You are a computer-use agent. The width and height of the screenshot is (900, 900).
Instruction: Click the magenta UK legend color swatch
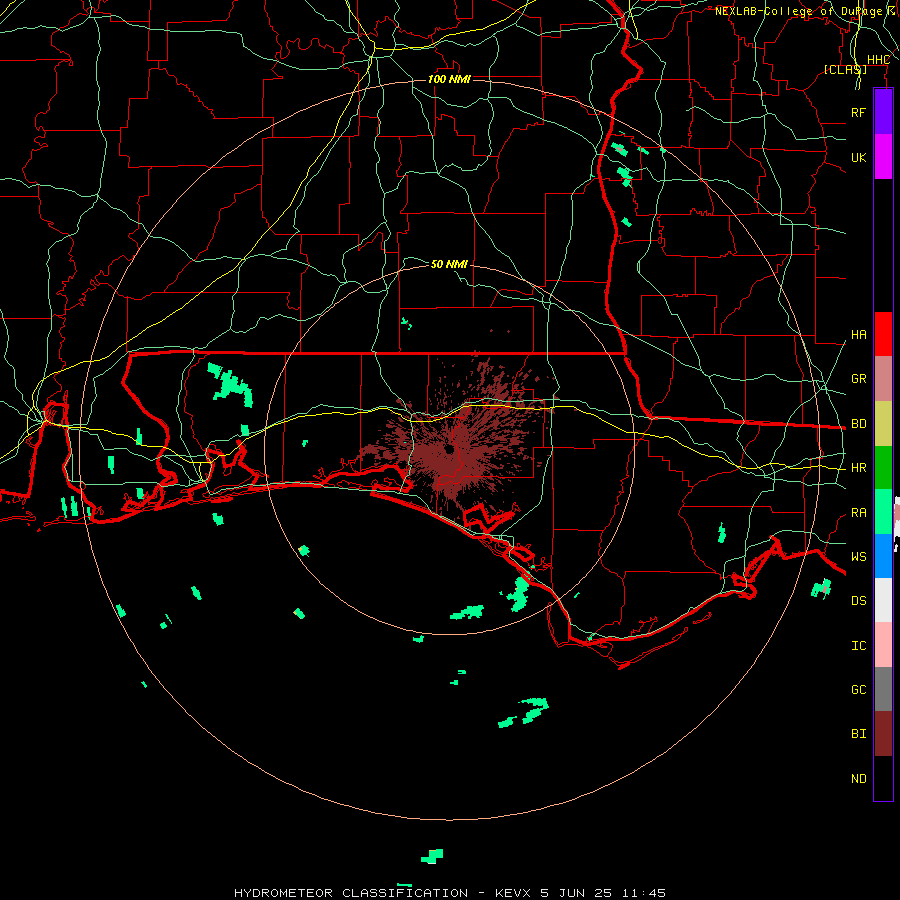pos(883,157)
